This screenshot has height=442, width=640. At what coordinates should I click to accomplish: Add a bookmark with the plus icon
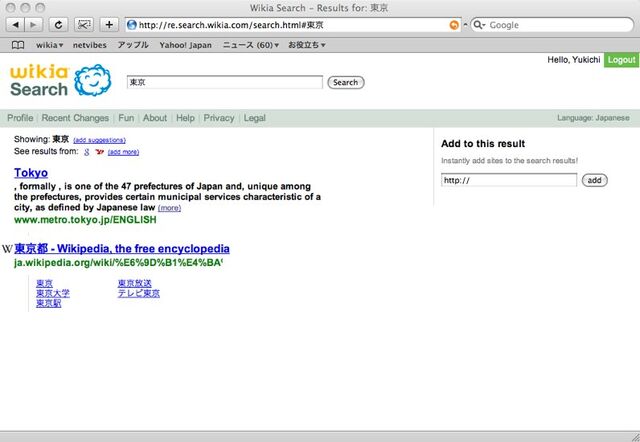(x=109, y=25)
